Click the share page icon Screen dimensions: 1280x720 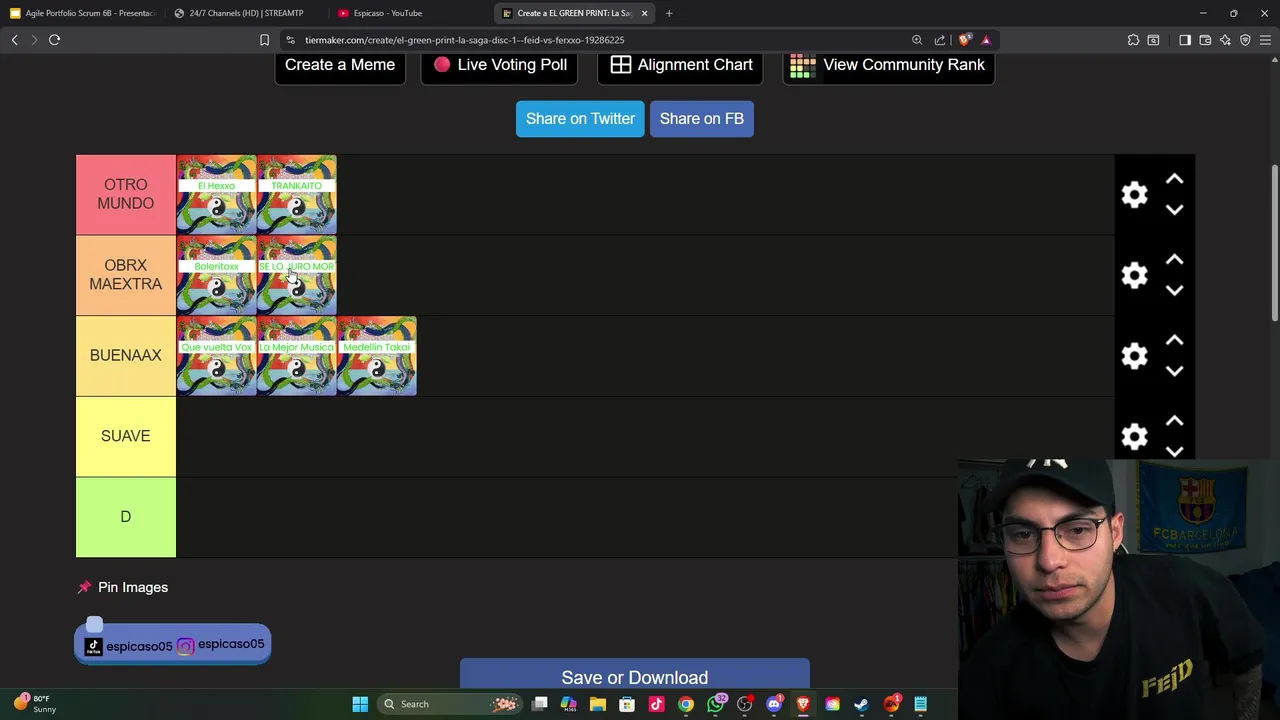pos(940,40)
